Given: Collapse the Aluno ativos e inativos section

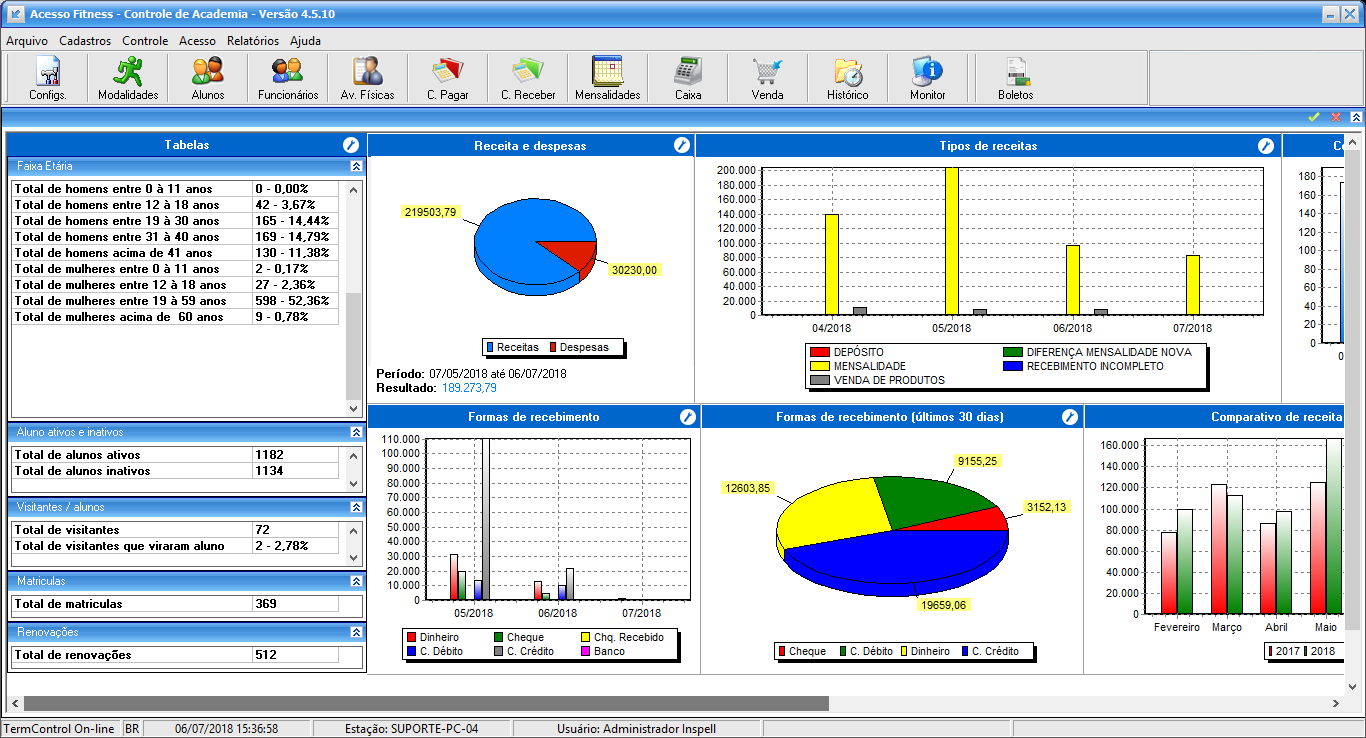Looking at the screenshot, I should click(356, 432).
